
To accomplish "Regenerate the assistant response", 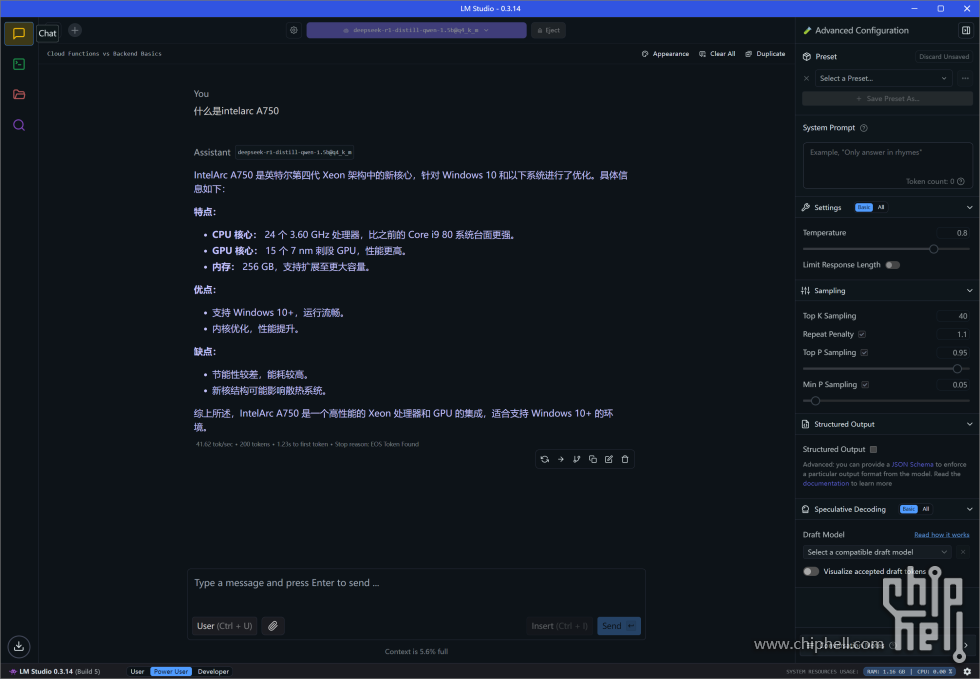I will point(544,459).
